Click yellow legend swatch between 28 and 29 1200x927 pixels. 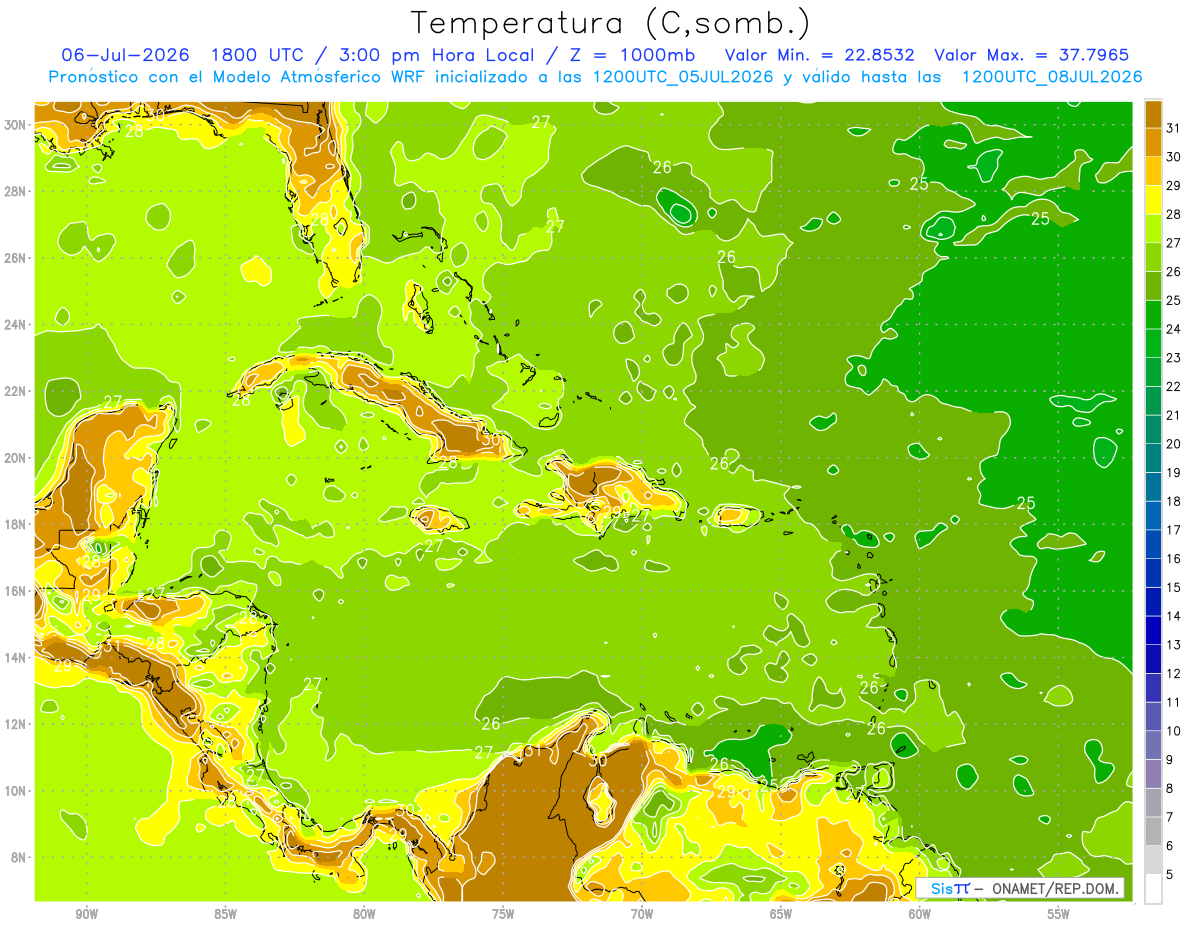coord(1153,200)
